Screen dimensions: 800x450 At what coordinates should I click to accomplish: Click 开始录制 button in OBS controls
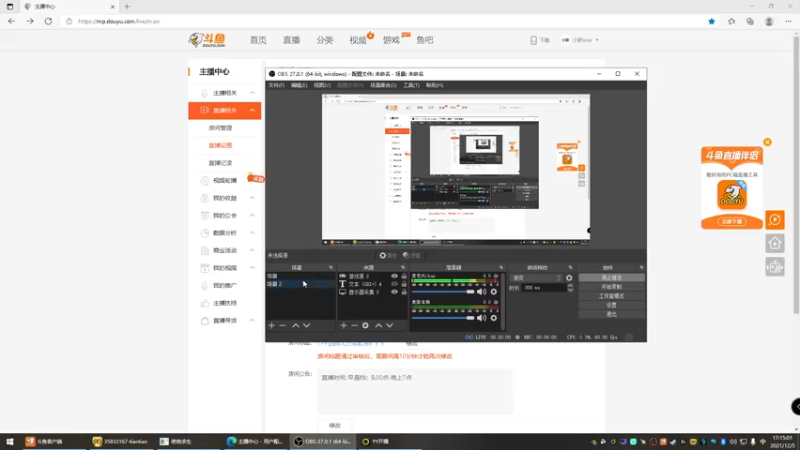[611, 287]
